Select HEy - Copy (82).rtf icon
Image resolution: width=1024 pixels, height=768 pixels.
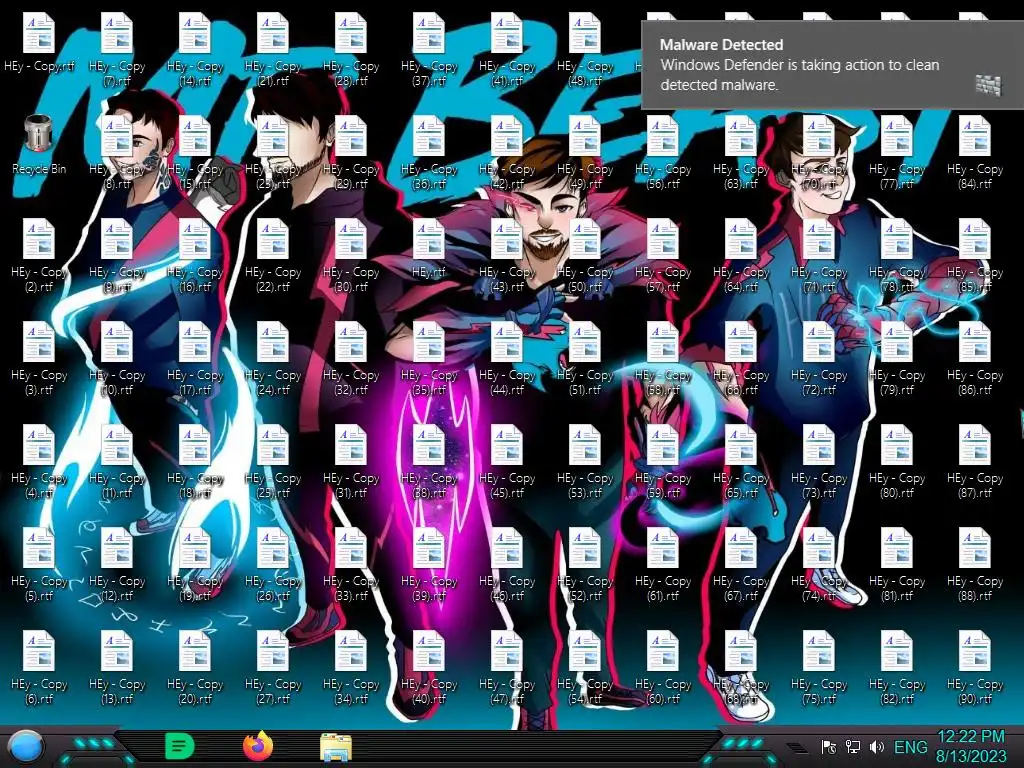click(x=897, y=650)
